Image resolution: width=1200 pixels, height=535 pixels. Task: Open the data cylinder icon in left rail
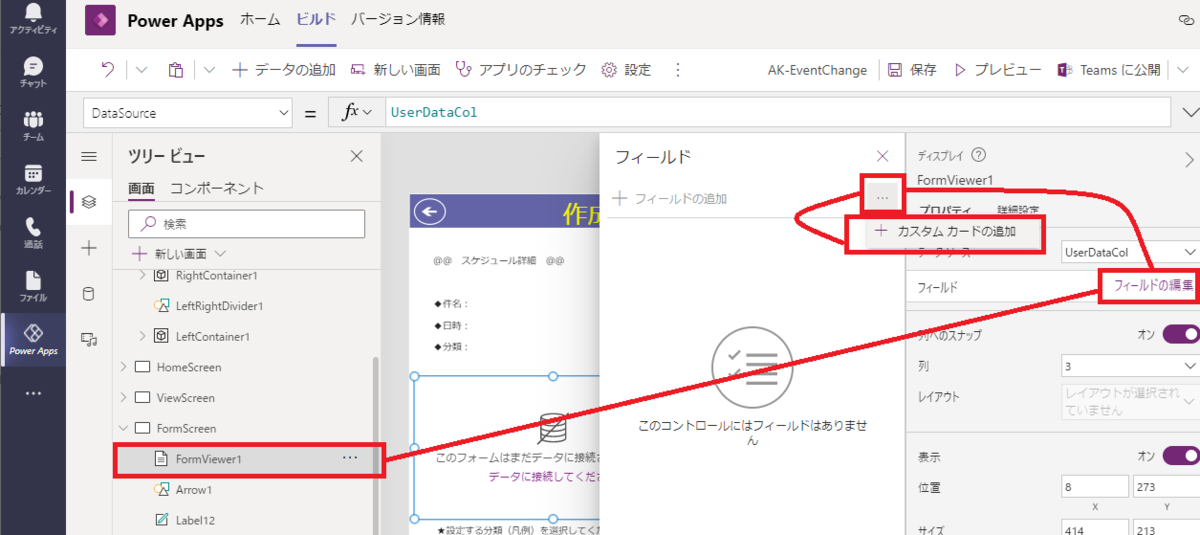pos(89,293)
